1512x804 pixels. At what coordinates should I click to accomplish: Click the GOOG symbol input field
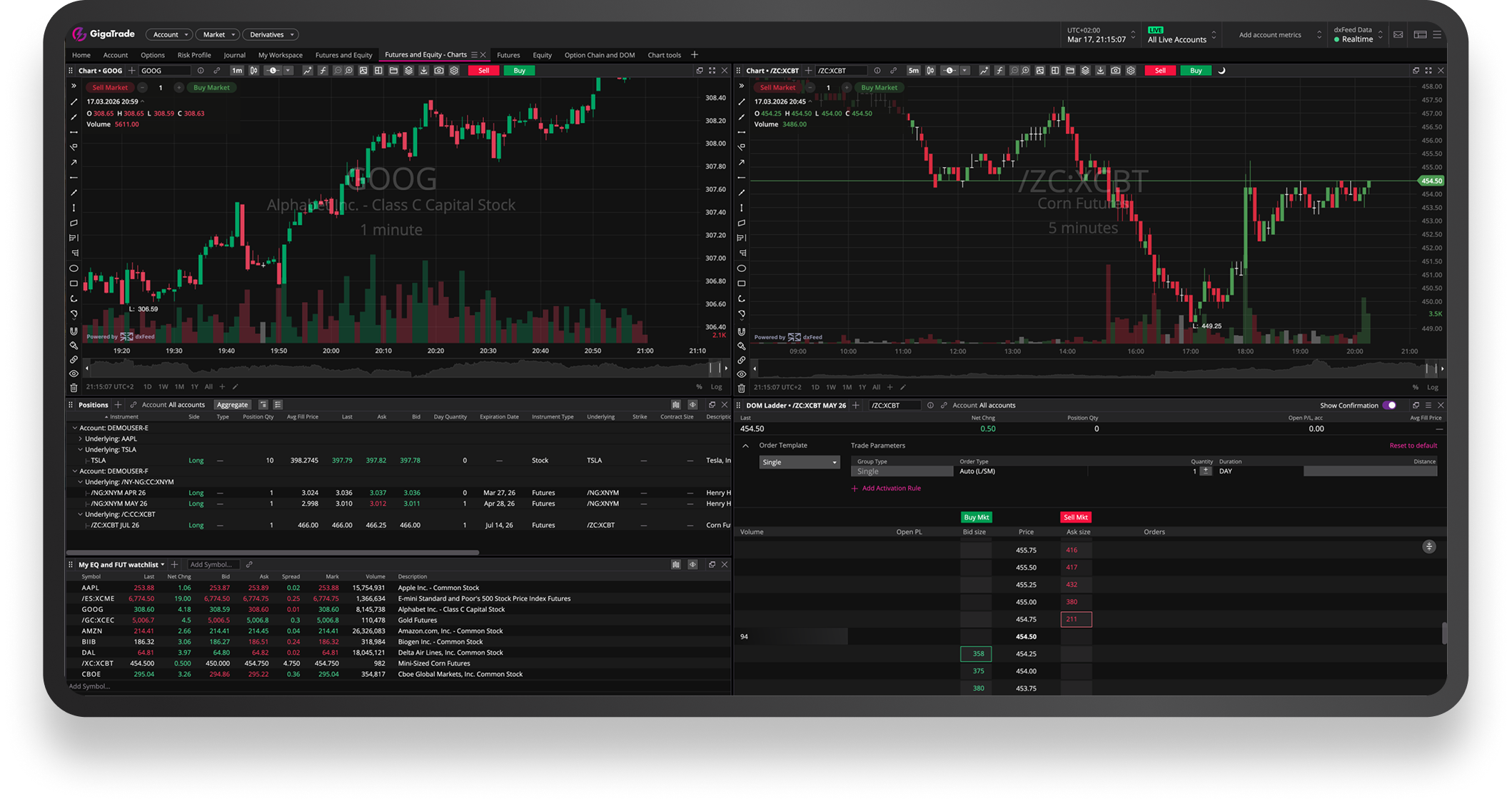pos(165,71)
